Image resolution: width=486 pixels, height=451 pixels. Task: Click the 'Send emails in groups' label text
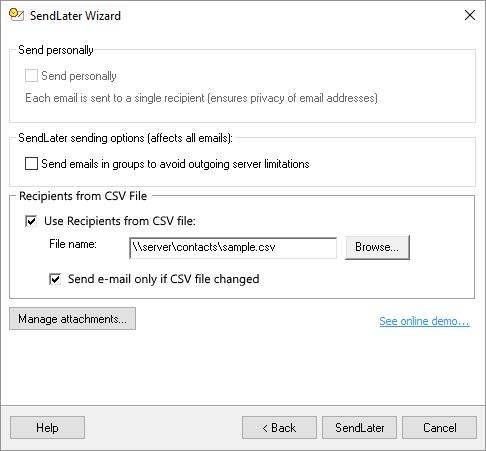pyautogui.click(x=175, y=164)
